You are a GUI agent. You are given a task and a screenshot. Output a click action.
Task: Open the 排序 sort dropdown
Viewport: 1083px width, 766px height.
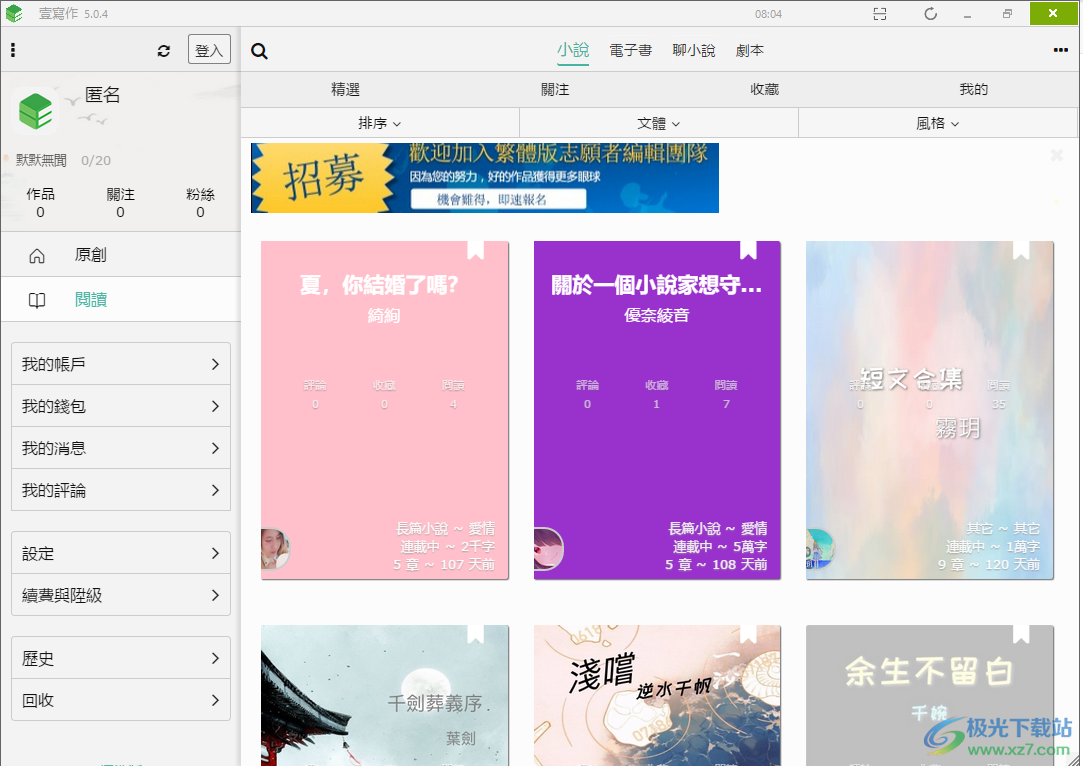click(x=379, y=123)
